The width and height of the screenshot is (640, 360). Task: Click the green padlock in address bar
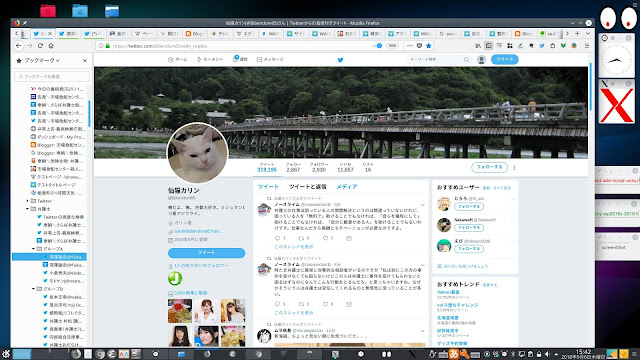click(108, 46)
